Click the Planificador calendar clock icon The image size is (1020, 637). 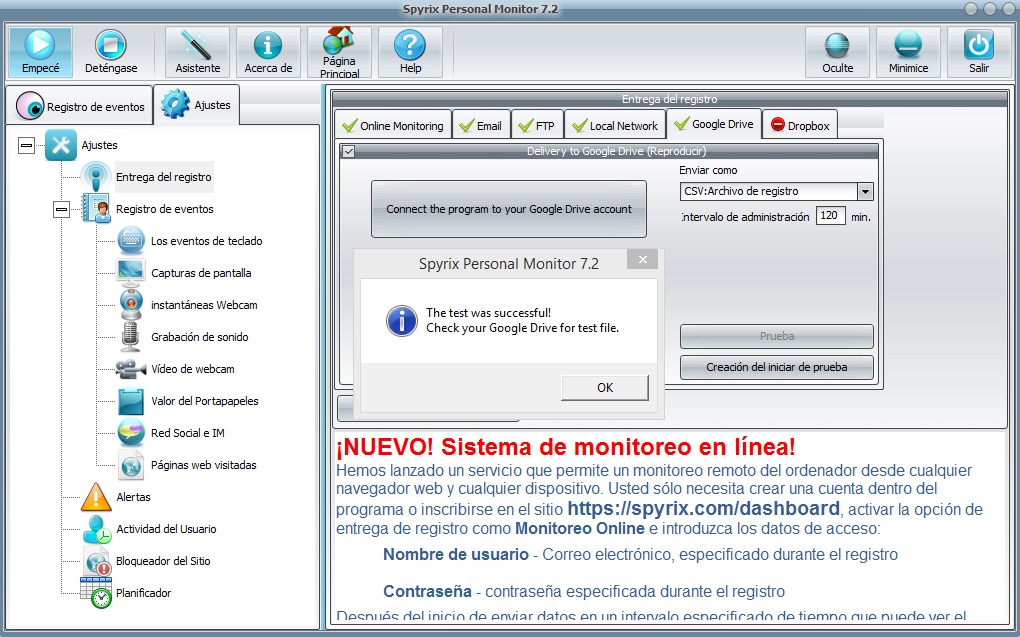click(96, 593)
